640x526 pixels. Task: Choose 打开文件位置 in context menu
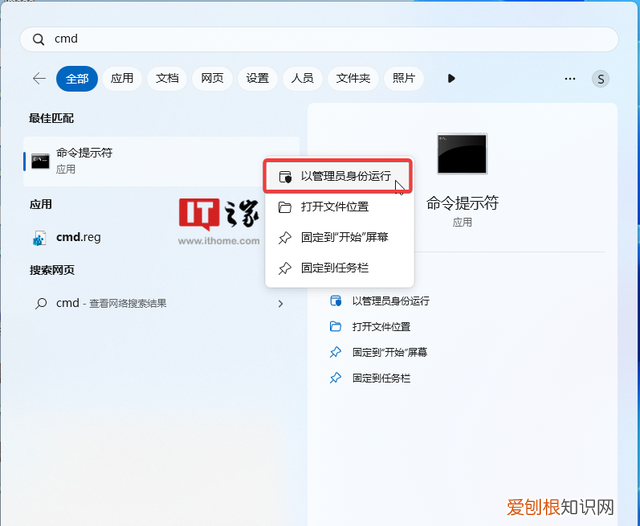(340, 207)
